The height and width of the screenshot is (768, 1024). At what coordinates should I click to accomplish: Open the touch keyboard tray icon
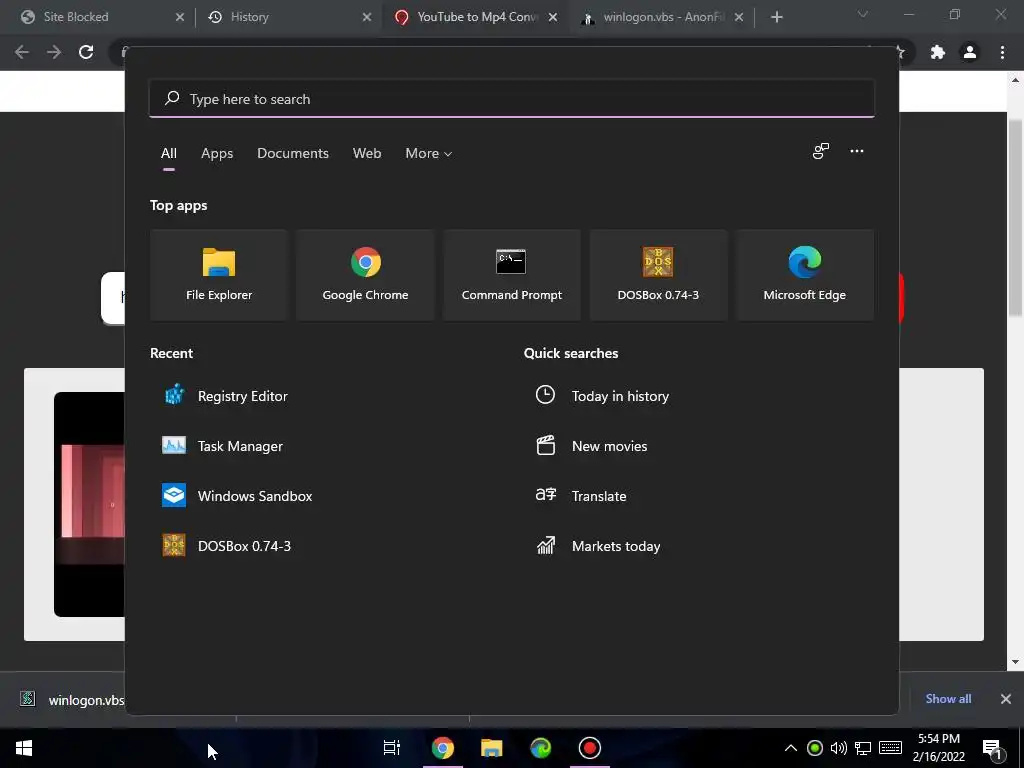click(890, 748)
